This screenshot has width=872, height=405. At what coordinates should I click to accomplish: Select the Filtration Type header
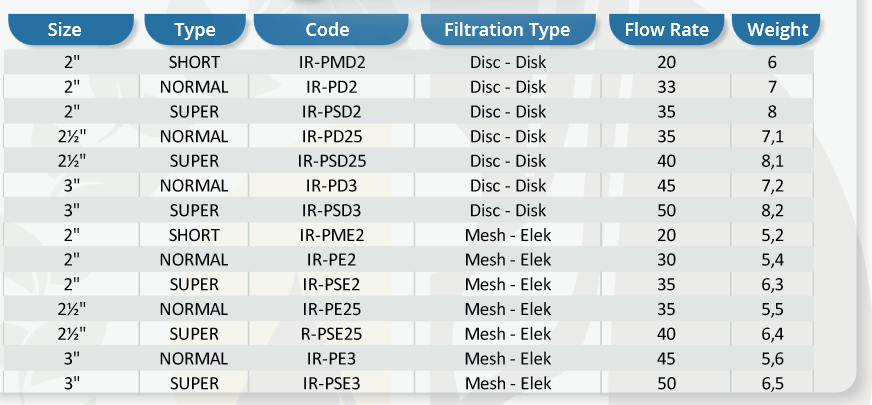[507, 30]
